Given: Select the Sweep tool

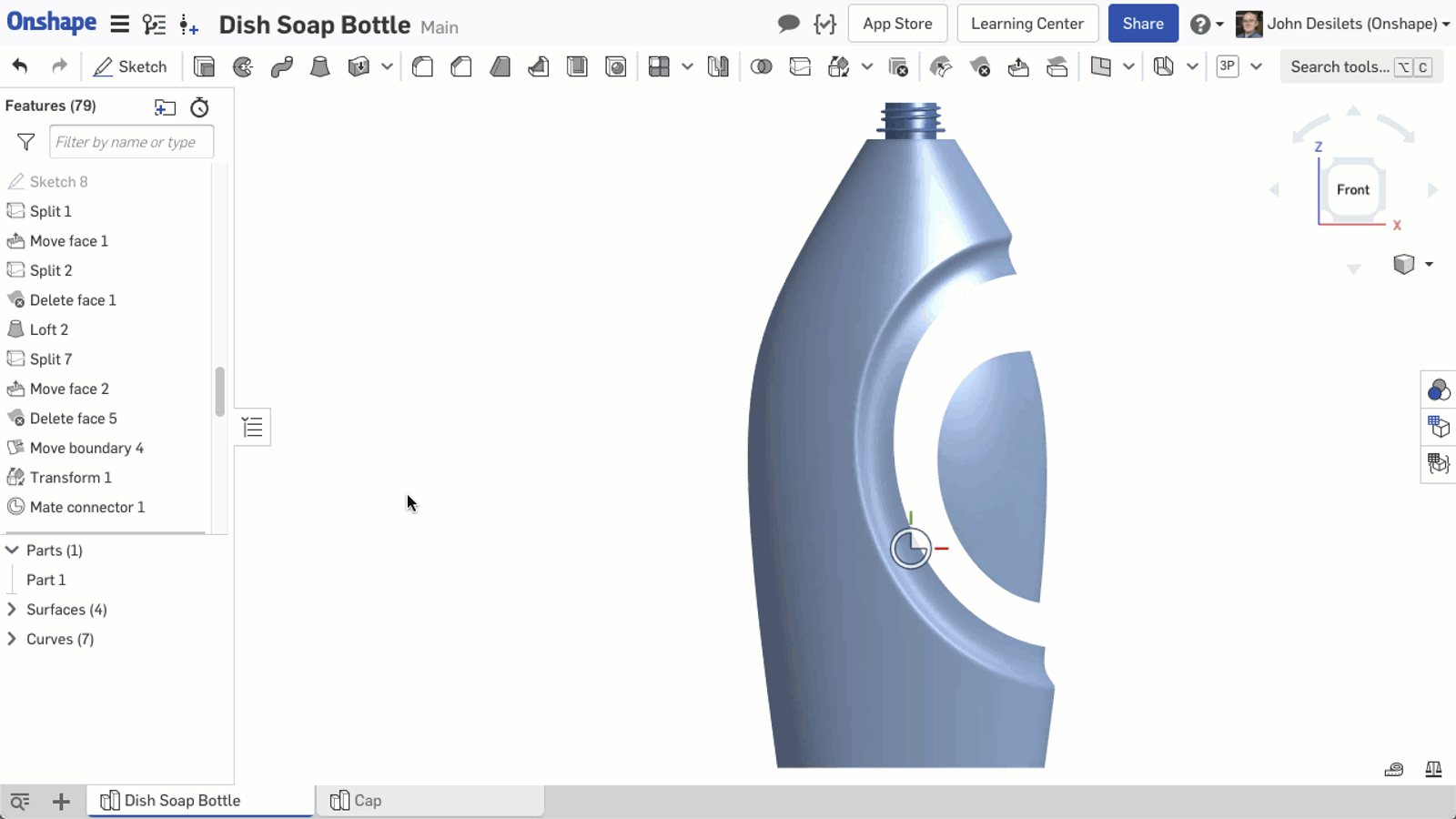Looking at the screenshot, I should (281, 66).
